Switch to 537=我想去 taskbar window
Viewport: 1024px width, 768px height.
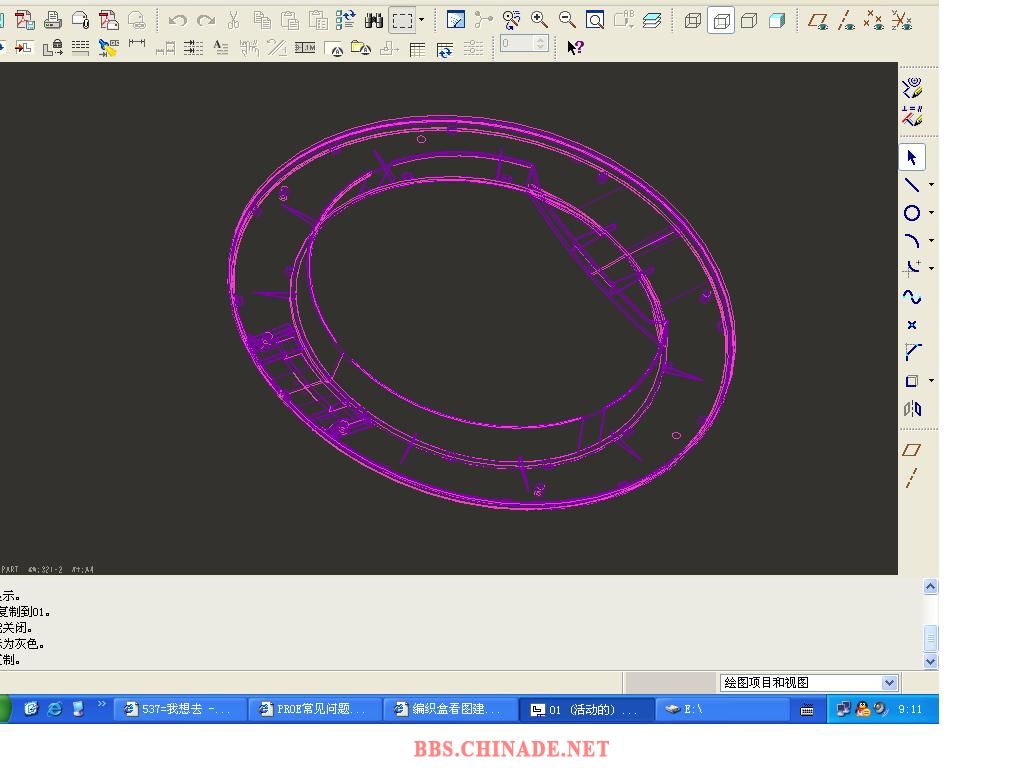[180, 709]
